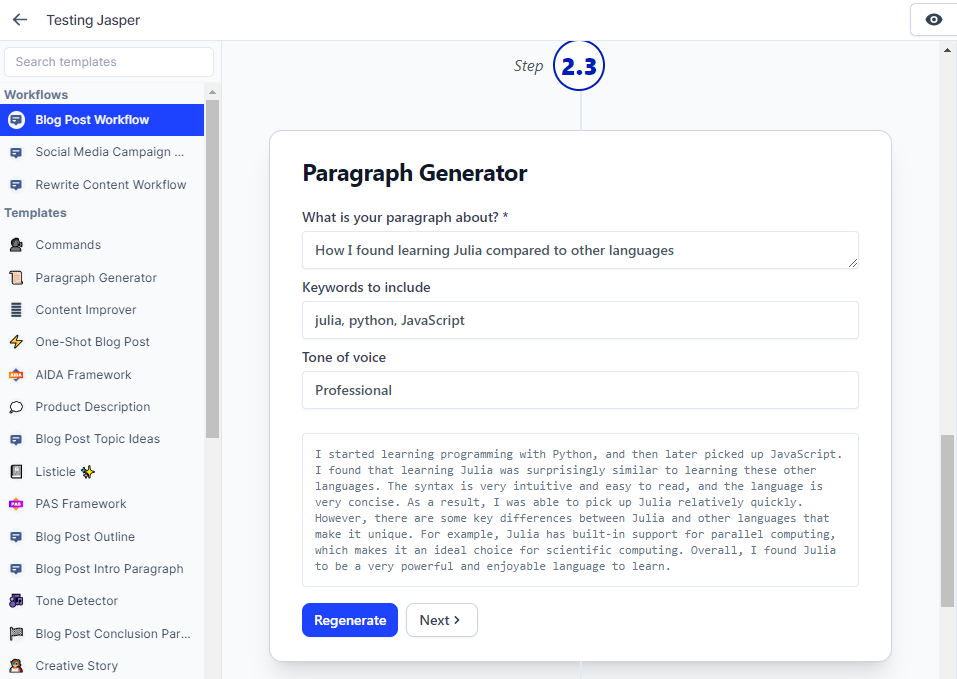Click the main page scrollbar thumb

(947, 520)
